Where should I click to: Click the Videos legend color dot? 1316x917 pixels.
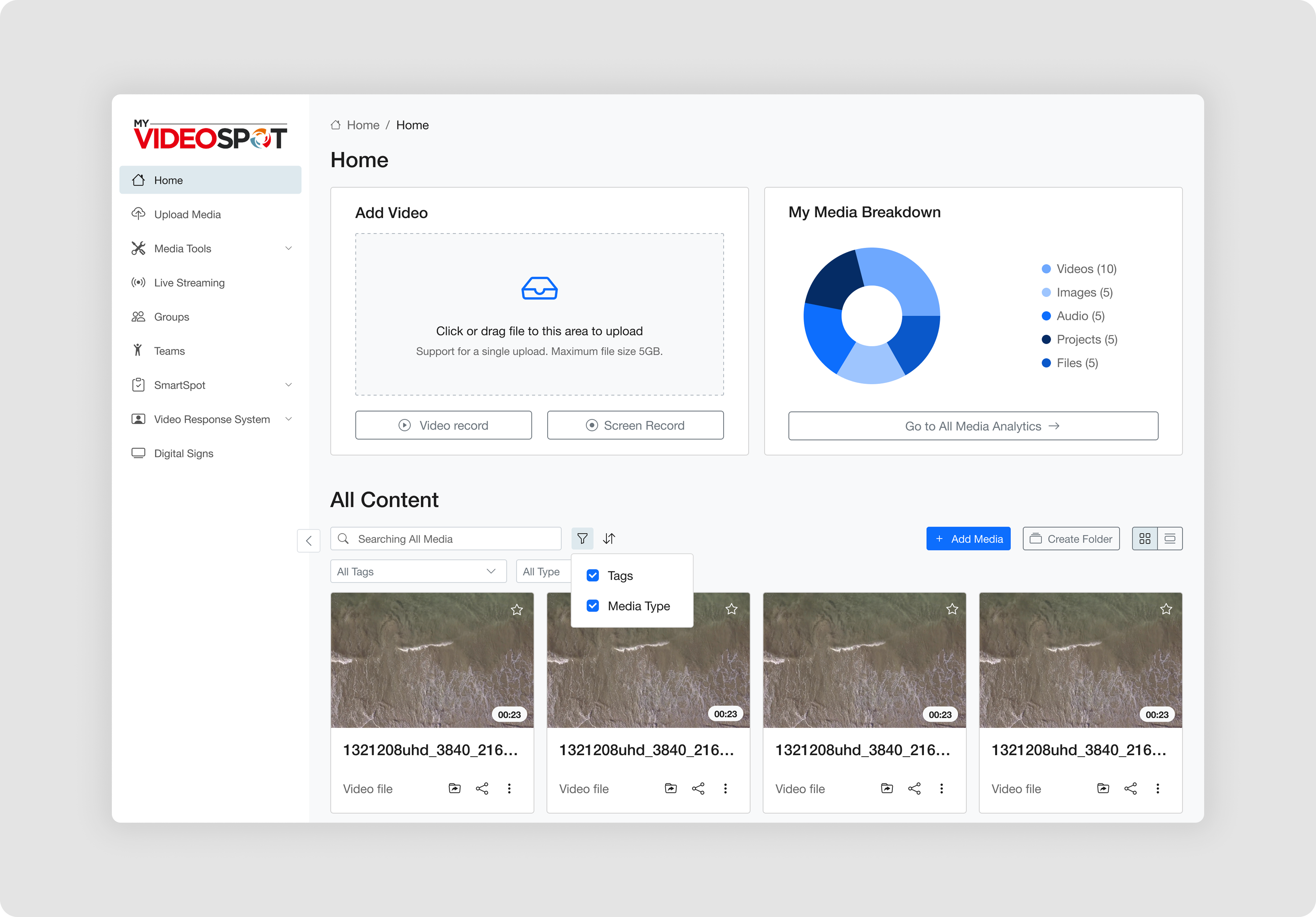pos(1046,269)
